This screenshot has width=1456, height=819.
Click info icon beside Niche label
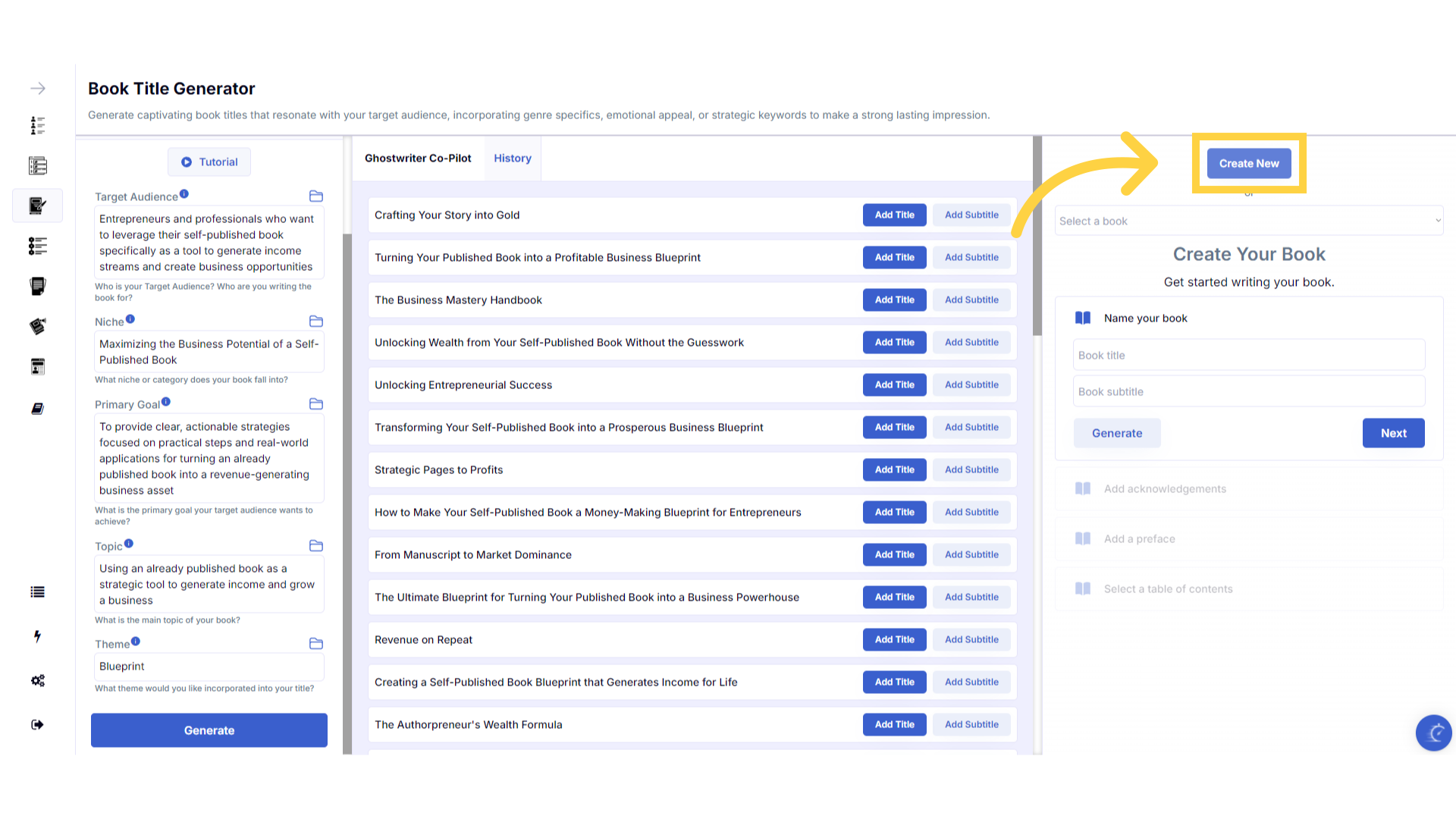[130, 319]
